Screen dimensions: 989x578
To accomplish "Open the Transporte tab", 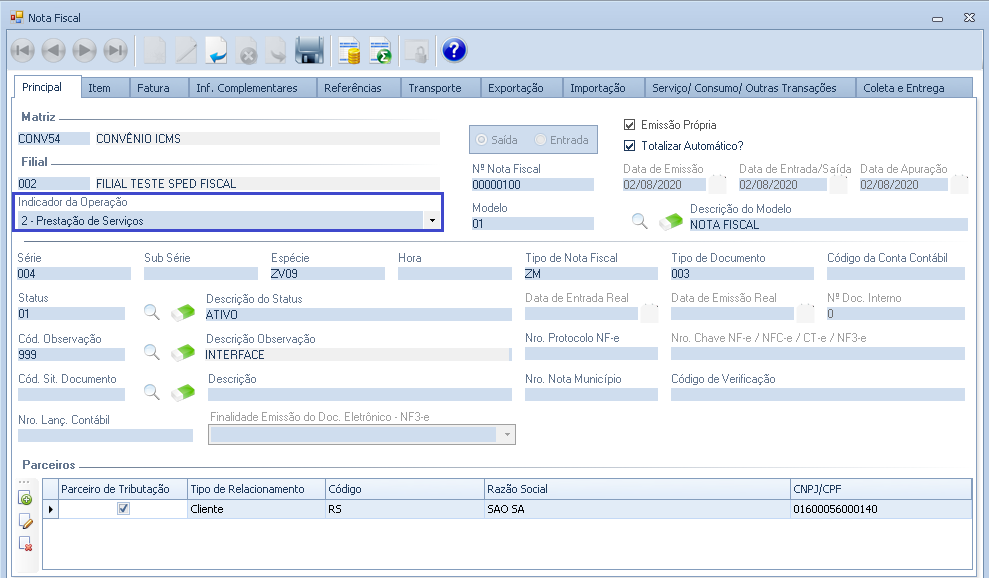I will pos(434,88).
